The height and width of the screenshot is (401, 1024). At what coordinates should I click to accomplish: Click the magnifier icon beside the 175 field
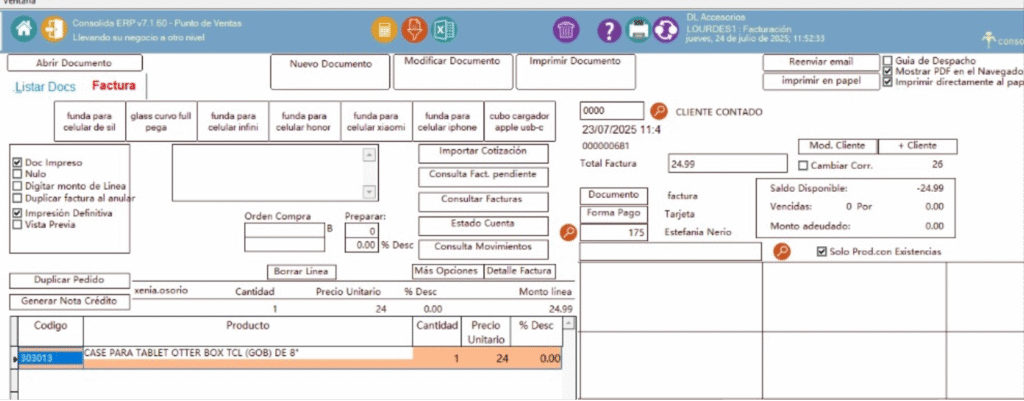pos(568,232)
